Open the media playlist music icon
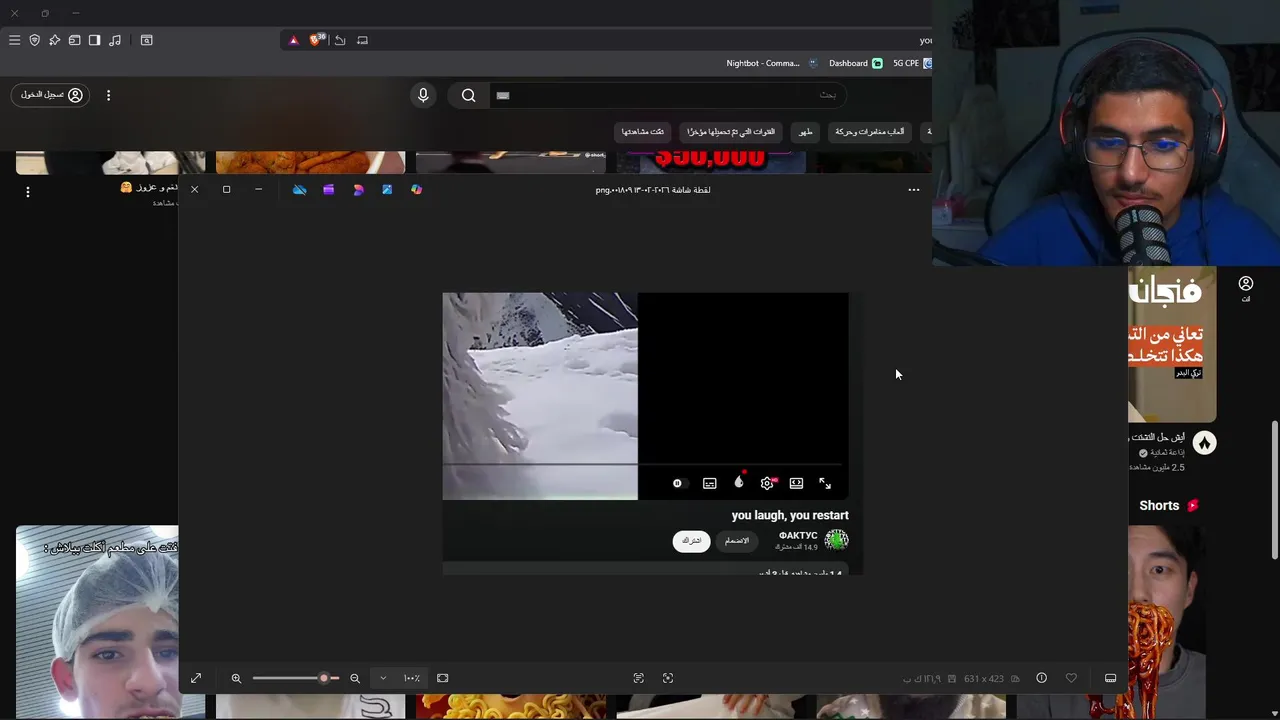Image resolution: width=1280 pixels, height=720 pixels. tap(115, 40)
